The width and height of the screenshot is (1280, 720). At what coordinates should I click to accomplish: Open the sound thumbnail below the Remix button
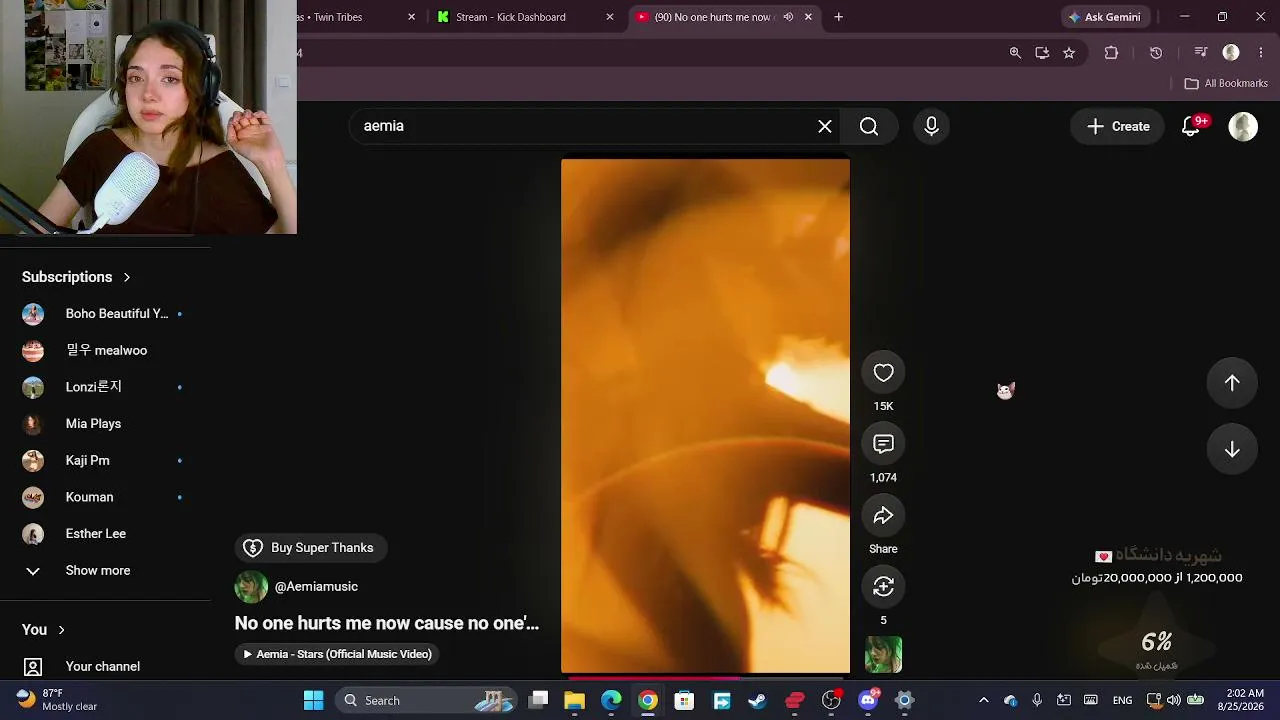883,655
